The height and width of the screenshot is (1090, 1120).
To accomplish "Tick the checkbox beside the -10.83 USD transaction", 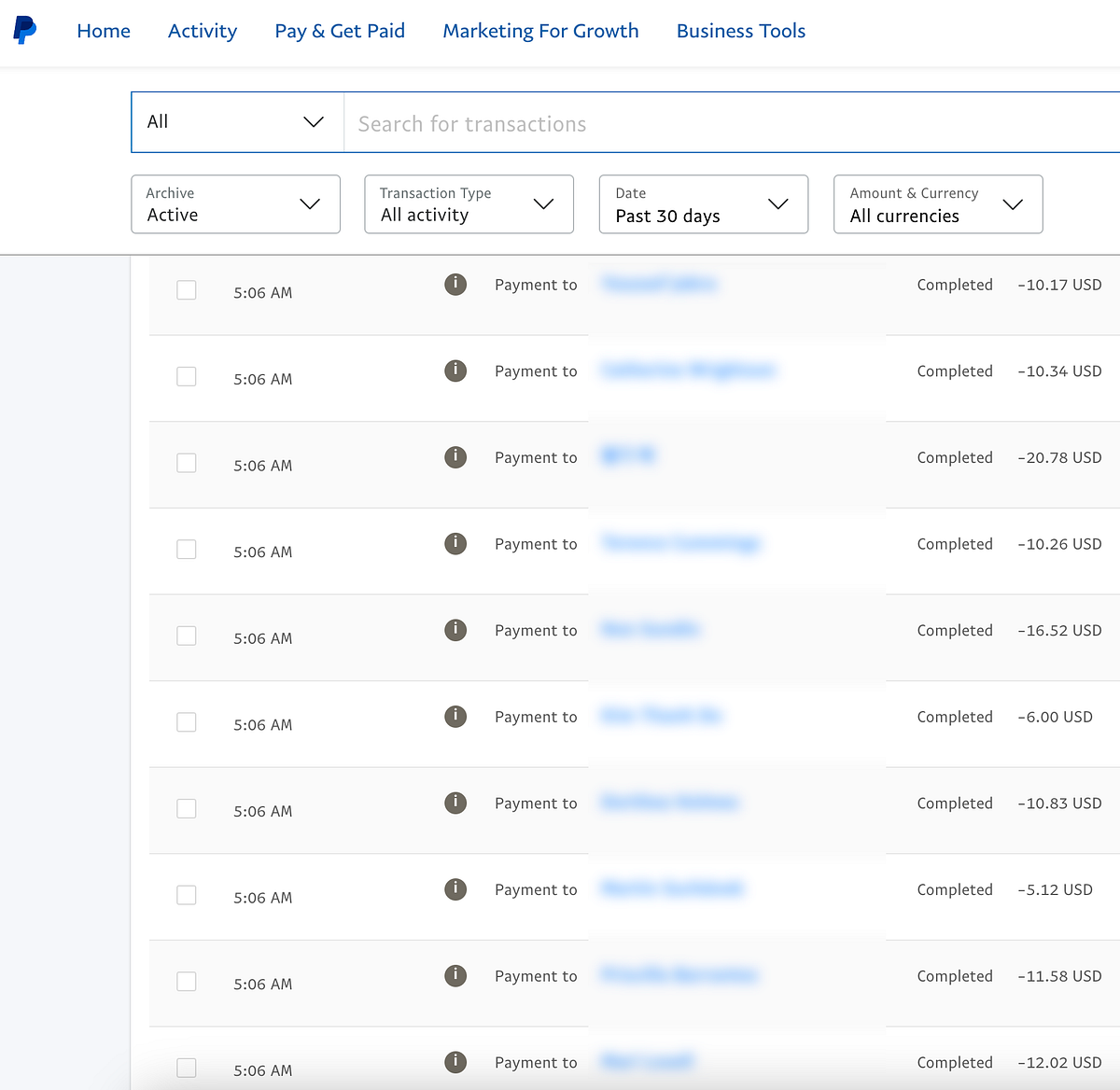I will point(187,808).
